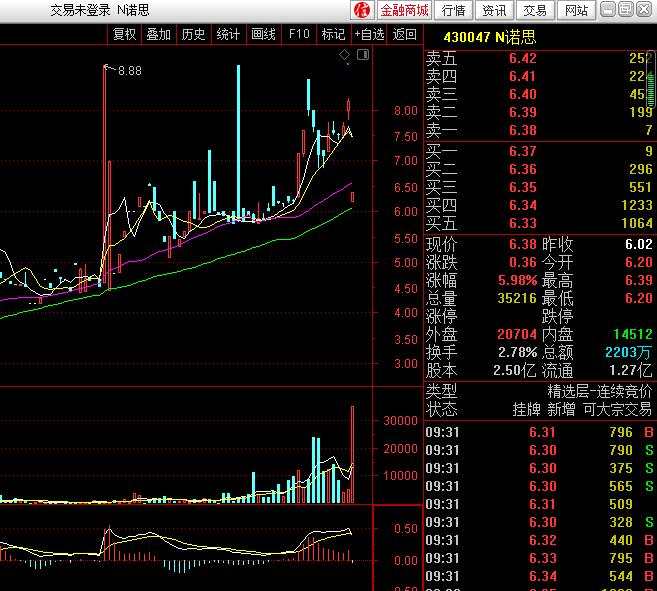Open the 网站 menu

pos(576,10)
